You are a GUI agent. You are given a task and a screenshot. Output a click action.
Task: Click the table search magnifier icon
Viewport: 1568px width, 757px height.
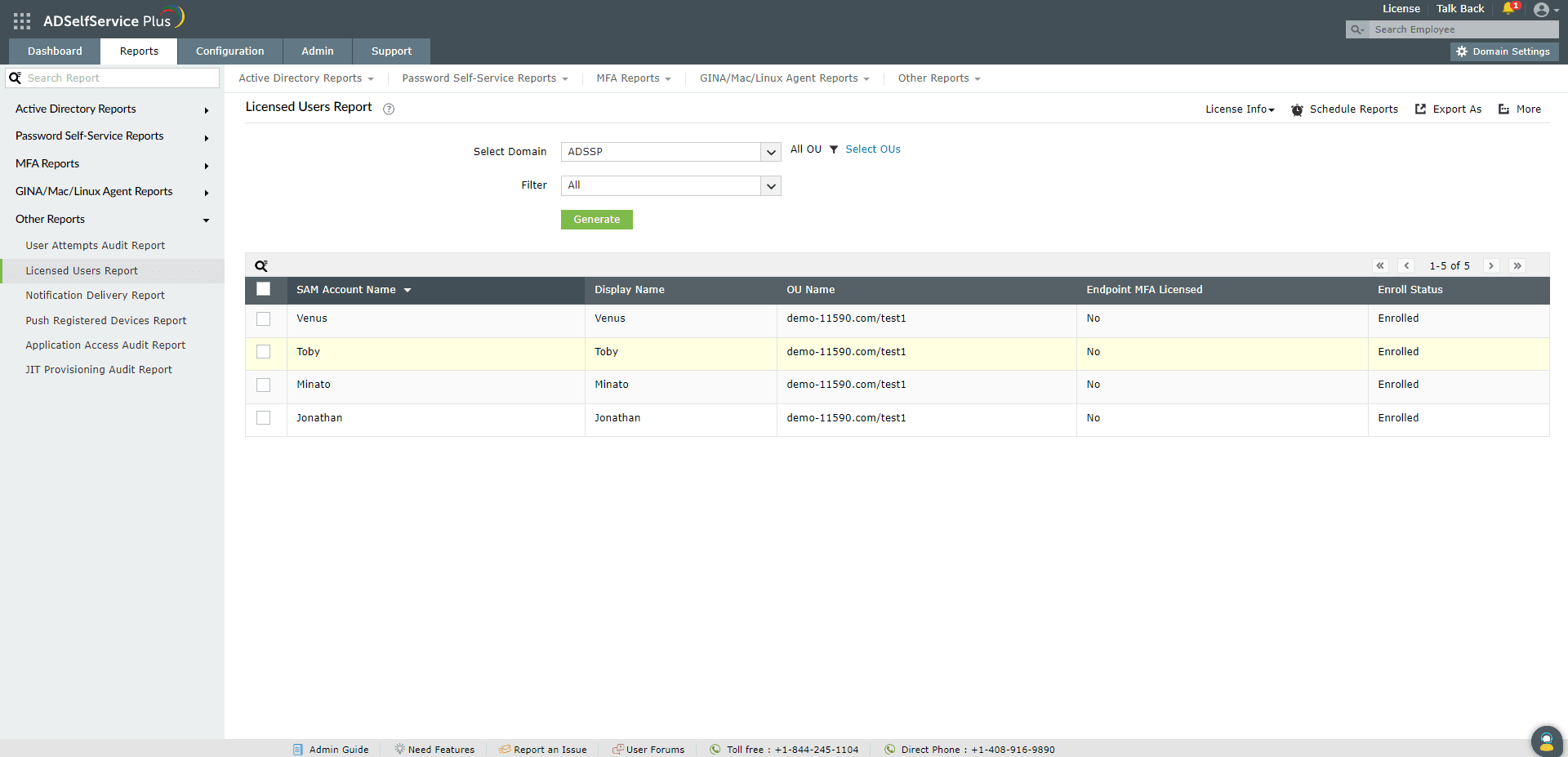[261, 266]
